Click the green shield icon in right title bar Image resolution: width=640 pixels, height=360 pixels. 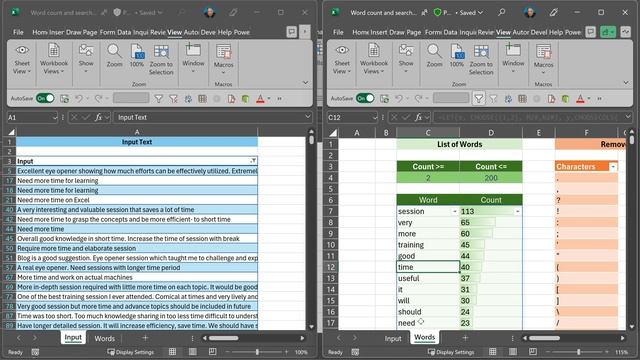pyautogui.click(x=437, y=12)
